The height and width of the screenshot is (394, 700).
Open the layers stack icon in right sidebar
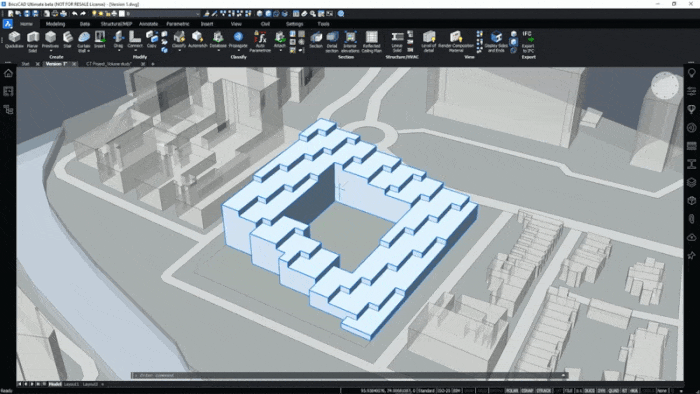692,182
